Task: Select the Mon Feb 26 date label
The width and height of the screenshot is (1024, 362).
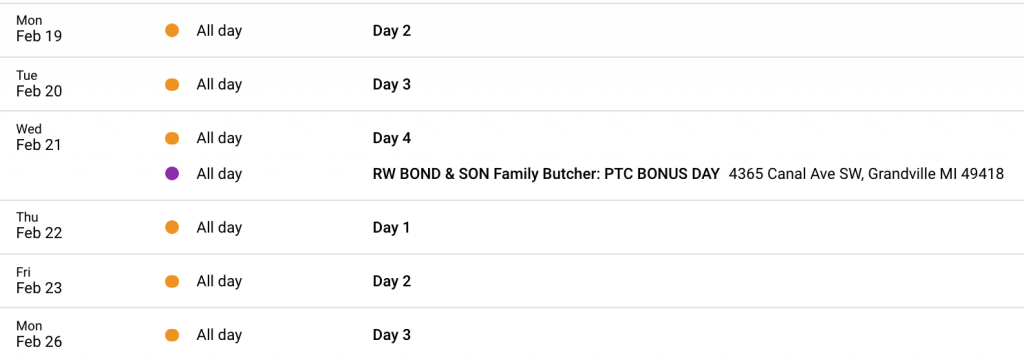Action: 39,333
